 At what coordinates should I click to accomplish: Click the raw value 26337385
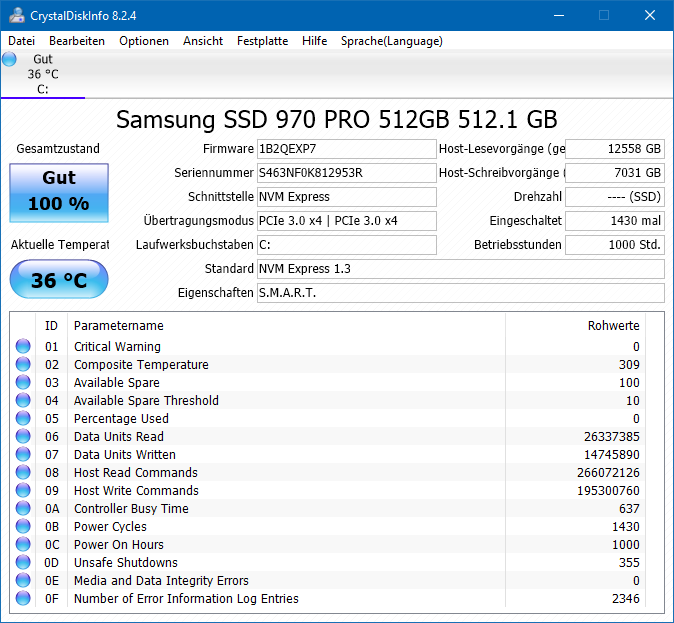pos(612,437)
